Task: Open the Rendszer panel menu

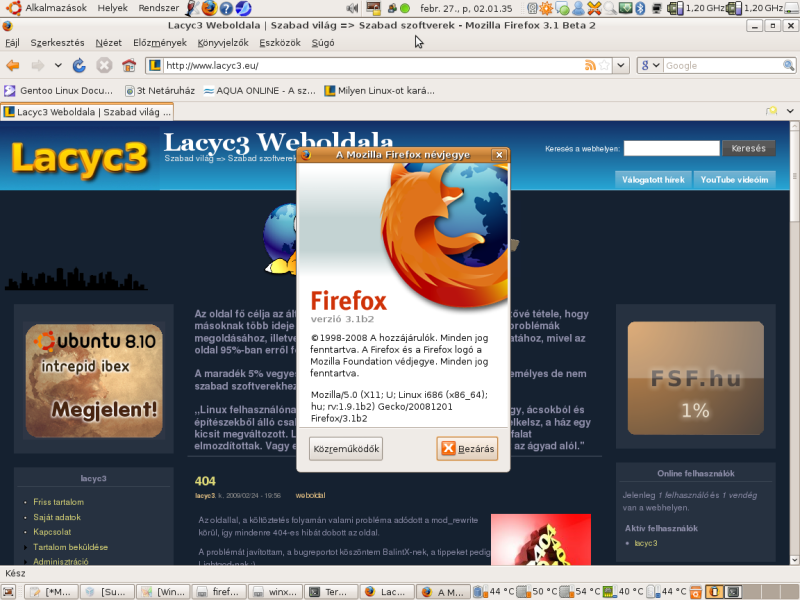Action: coord(159,8)
